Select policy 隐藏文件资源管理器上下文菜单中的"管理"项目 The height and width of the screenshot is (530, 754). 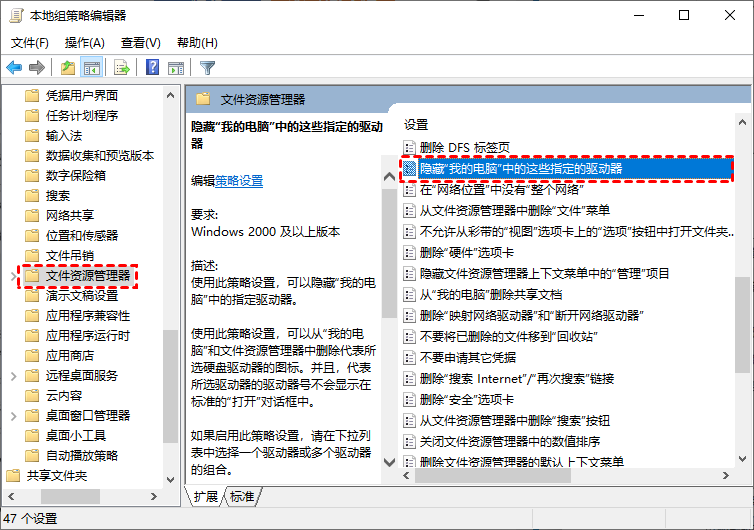pyautogui.click(x=544, y=274)
